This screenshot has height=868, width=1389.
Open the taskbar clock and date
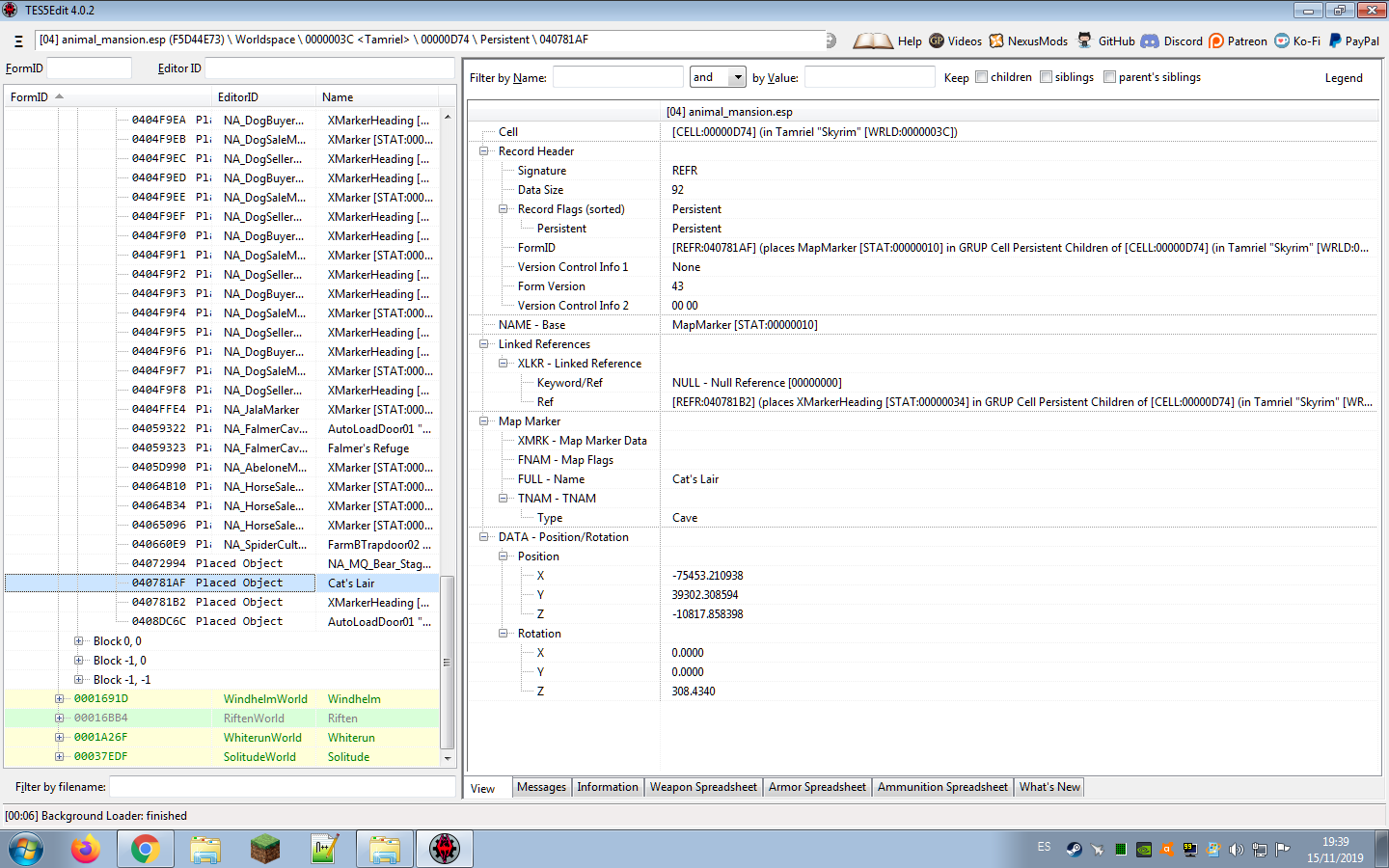pyautogui.click(x=1335, y=850)
